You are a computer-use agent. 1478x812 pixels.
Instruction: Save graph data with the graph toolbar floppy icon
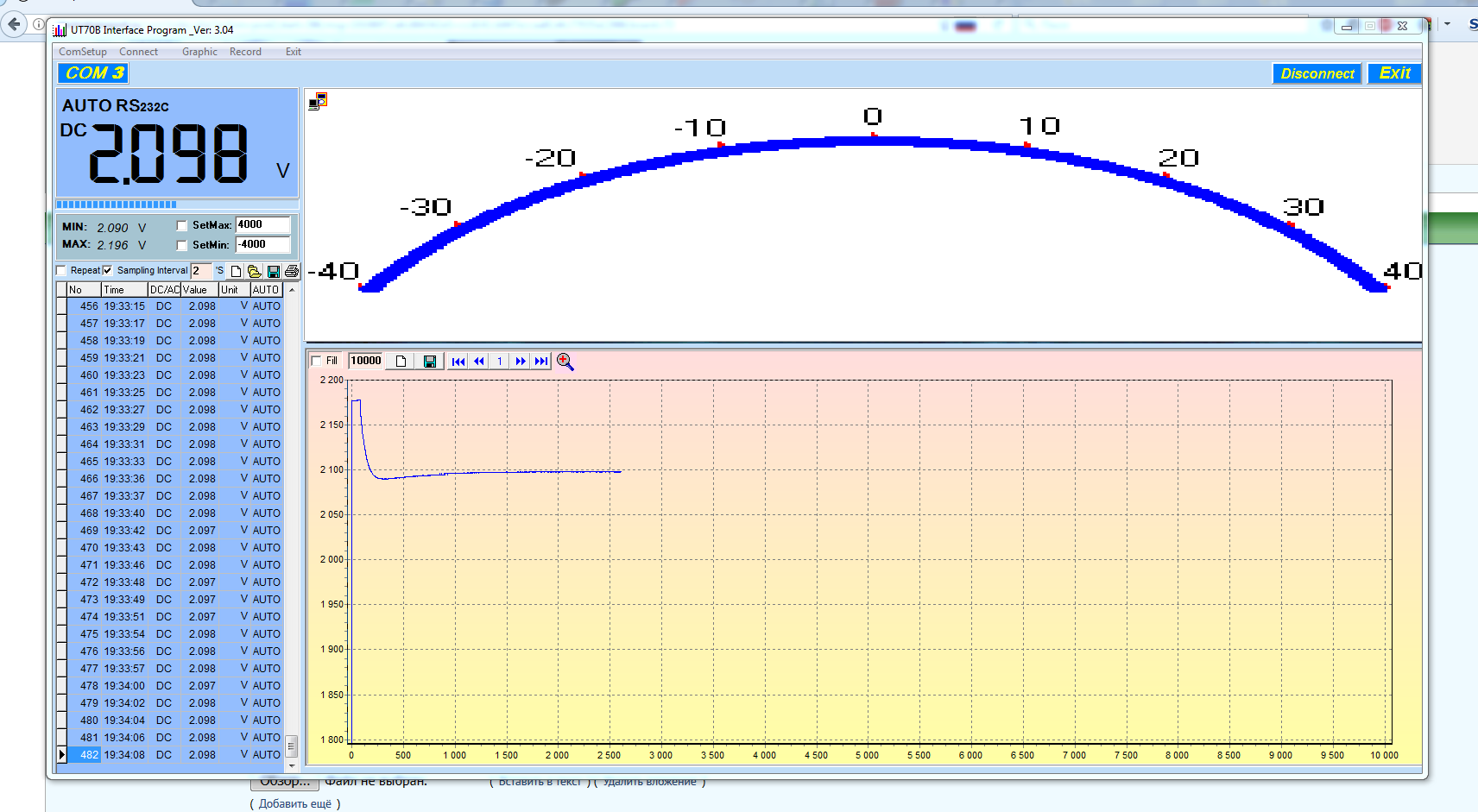point(429,362)
